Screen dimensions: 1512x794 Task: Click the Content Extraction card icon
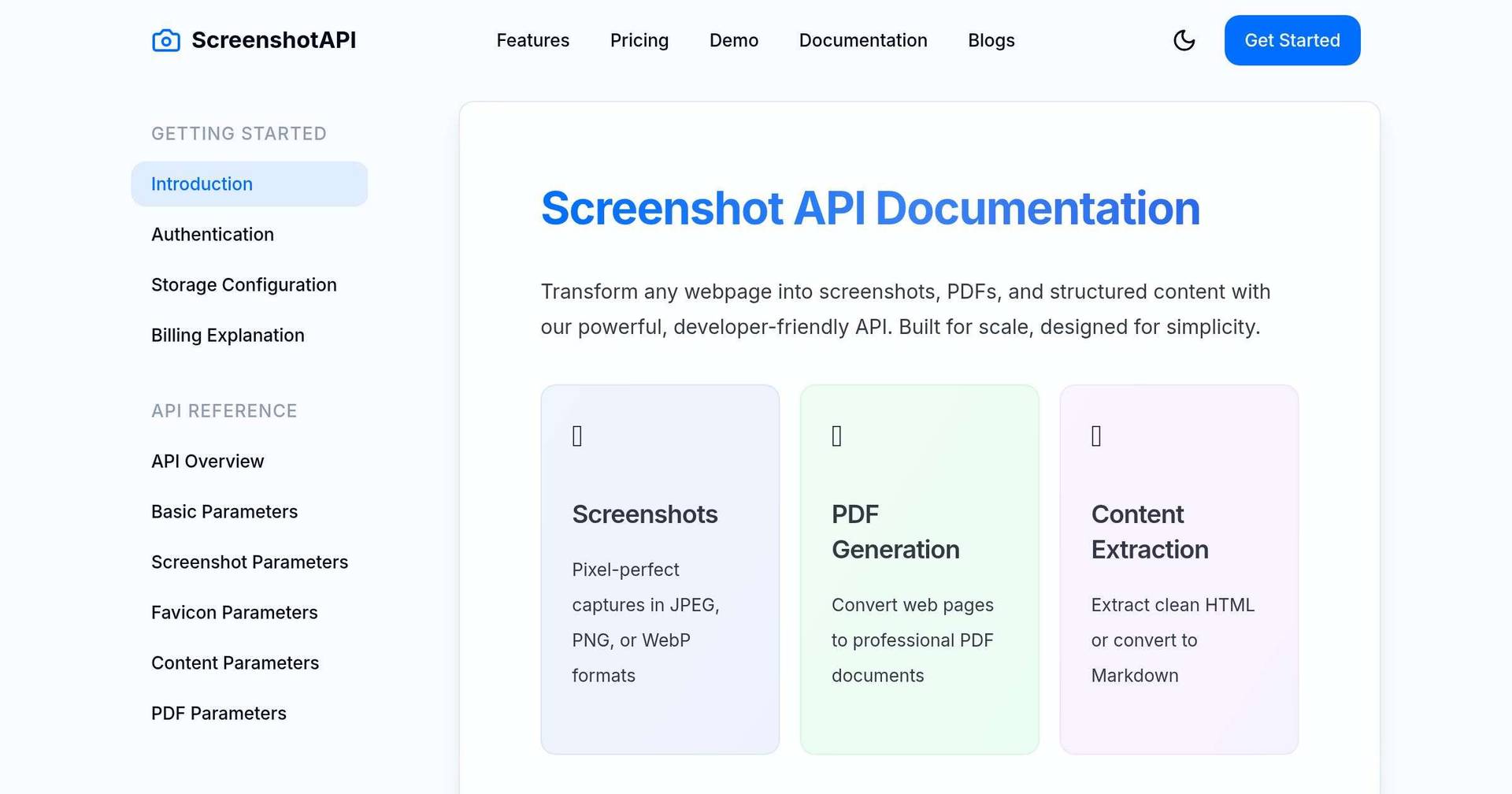(1096, 435)
